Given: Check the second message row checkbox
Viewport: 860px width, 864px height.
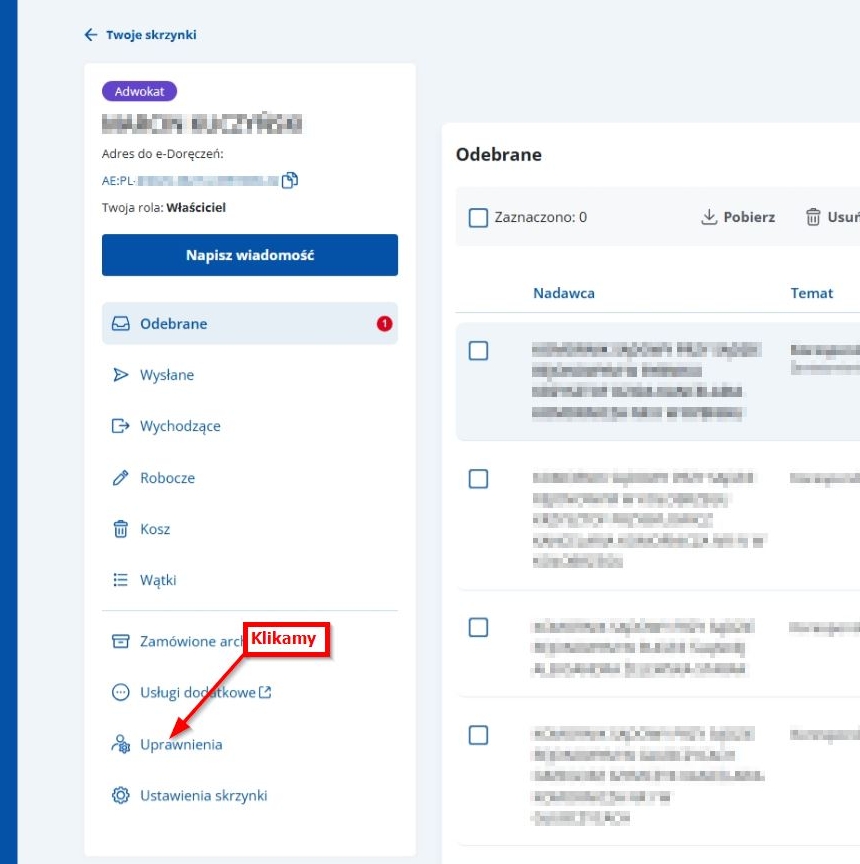Looking at the screenshot, I should (478, 479).
